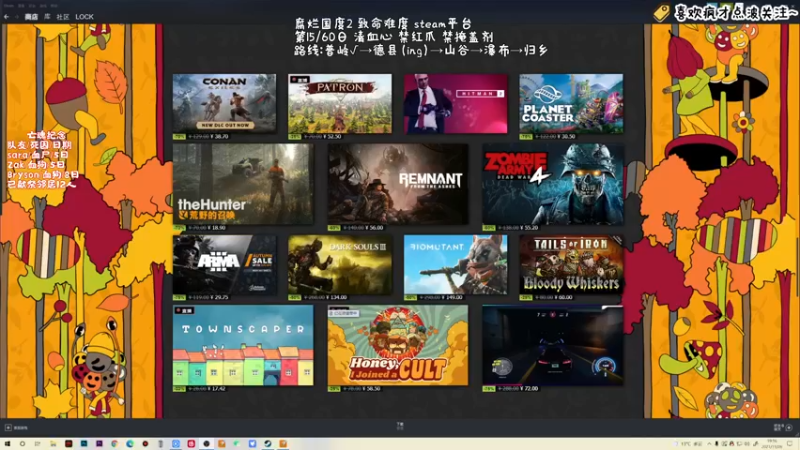800x450 pixels.
Task: Open theHunter Call of the Wild capsule
Action: 243,184
